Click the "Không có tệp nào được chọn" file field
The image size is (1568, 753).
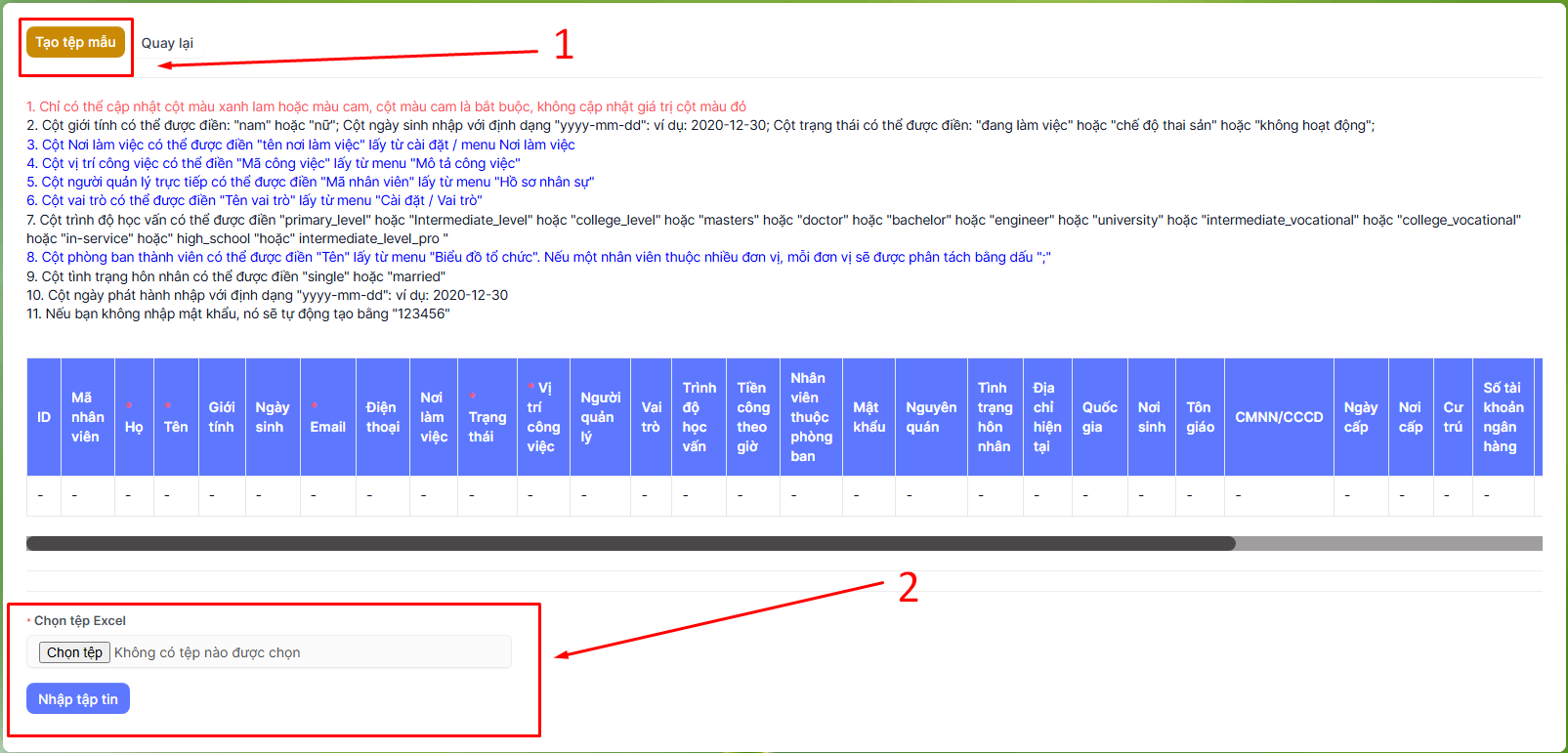(207, 652)
